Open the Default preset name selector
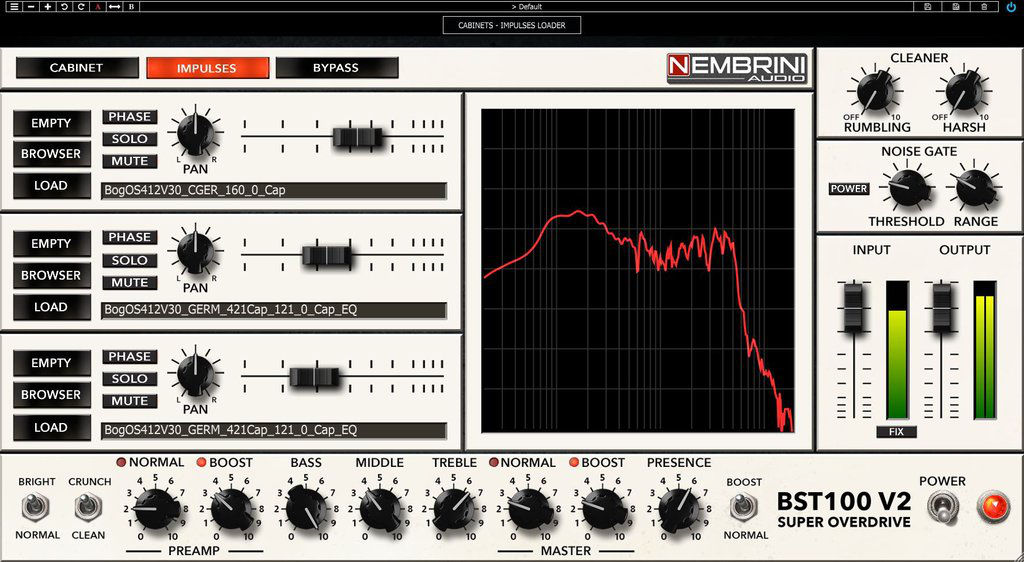This screenshot has width=1024, height=562. coord(526,7)
